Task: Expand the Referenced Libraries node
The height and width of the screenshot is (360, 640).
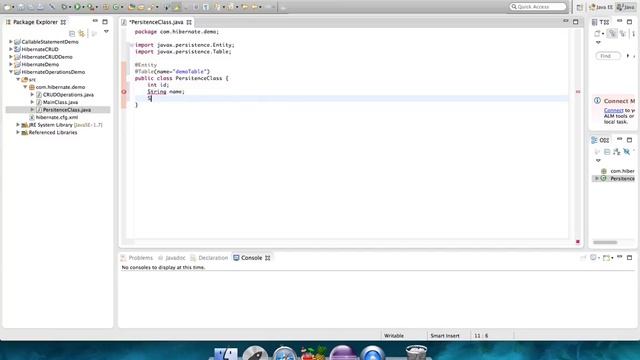Action: tap(18, 132)
